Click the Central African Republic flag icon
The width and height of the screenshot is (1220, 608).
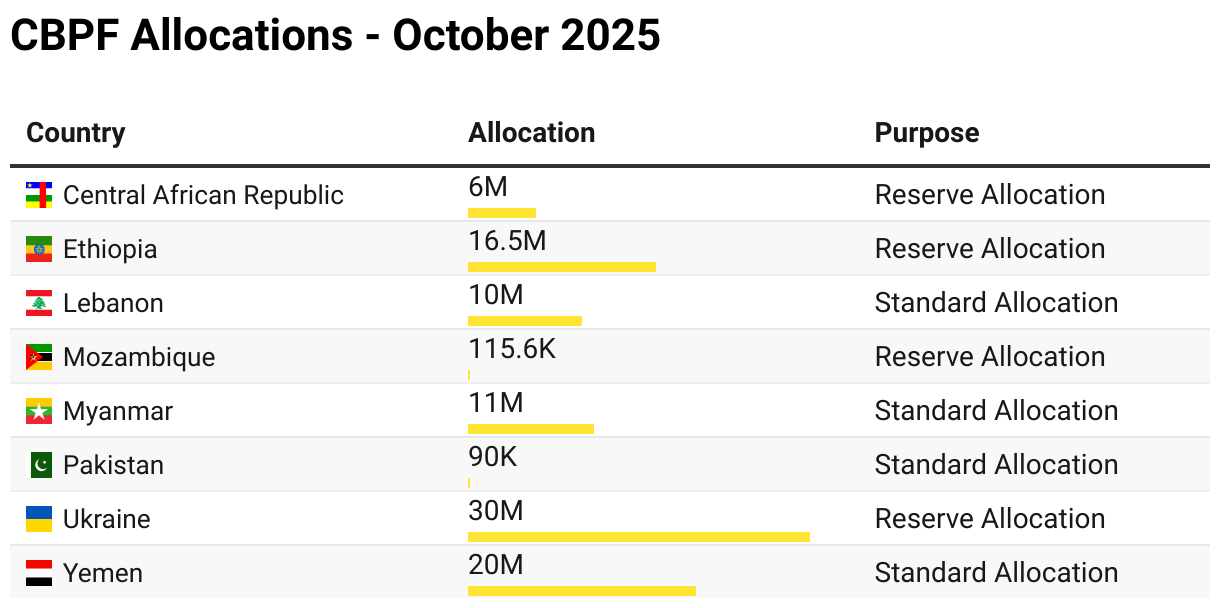coord(39,195)
